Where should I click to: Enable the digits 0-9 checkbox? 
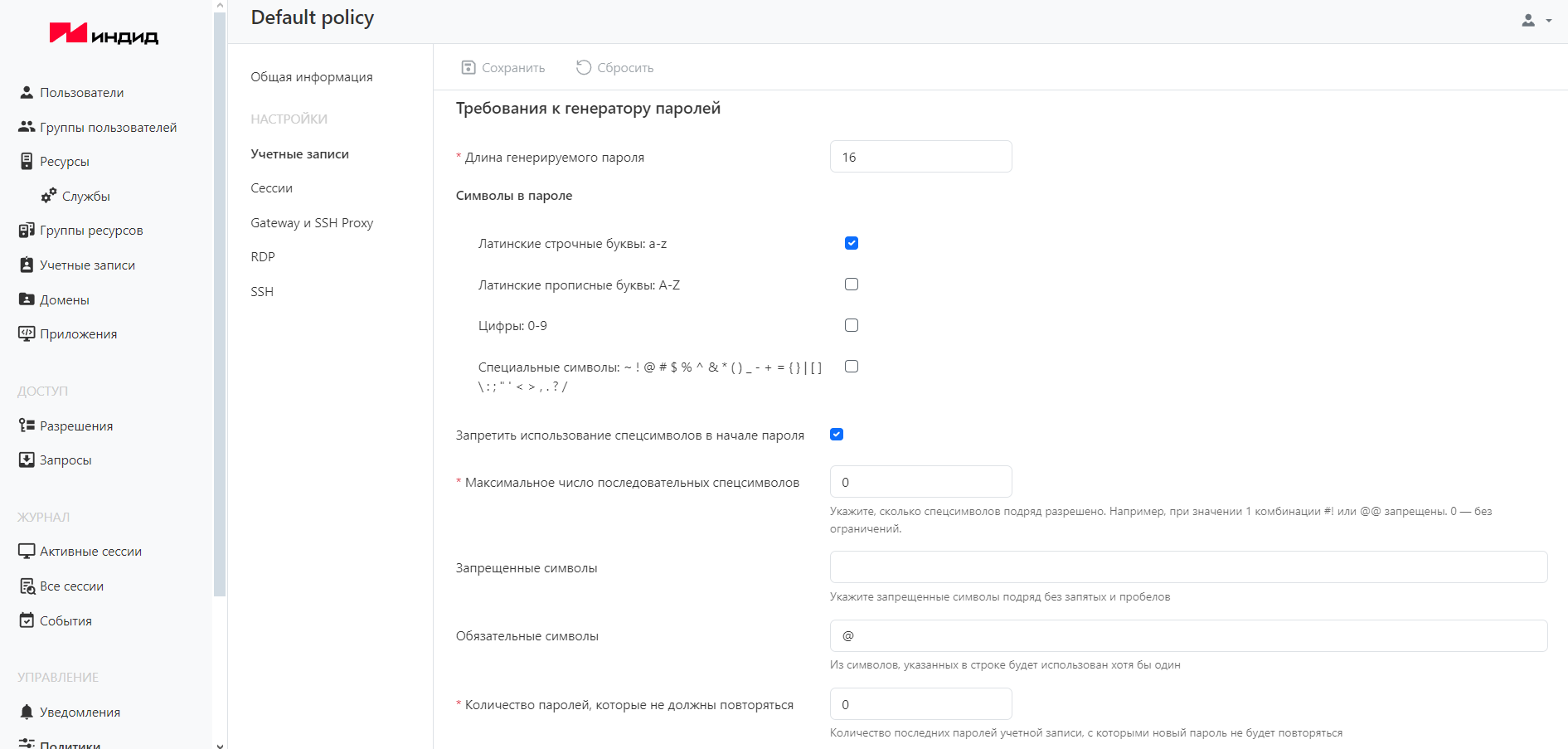tap(851, 325)
